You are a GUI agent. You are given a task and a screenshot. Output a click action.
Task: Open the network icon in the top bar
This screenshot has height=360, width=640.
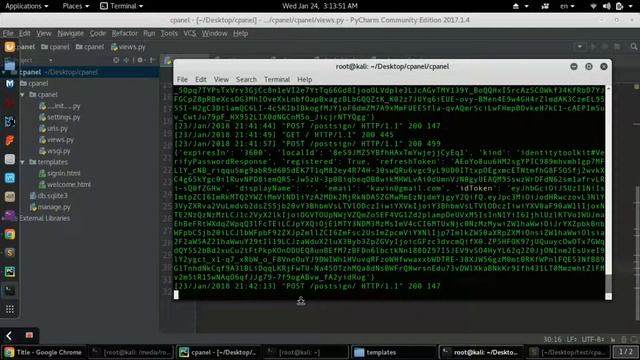pyautogui.click(x=545, y=6)
